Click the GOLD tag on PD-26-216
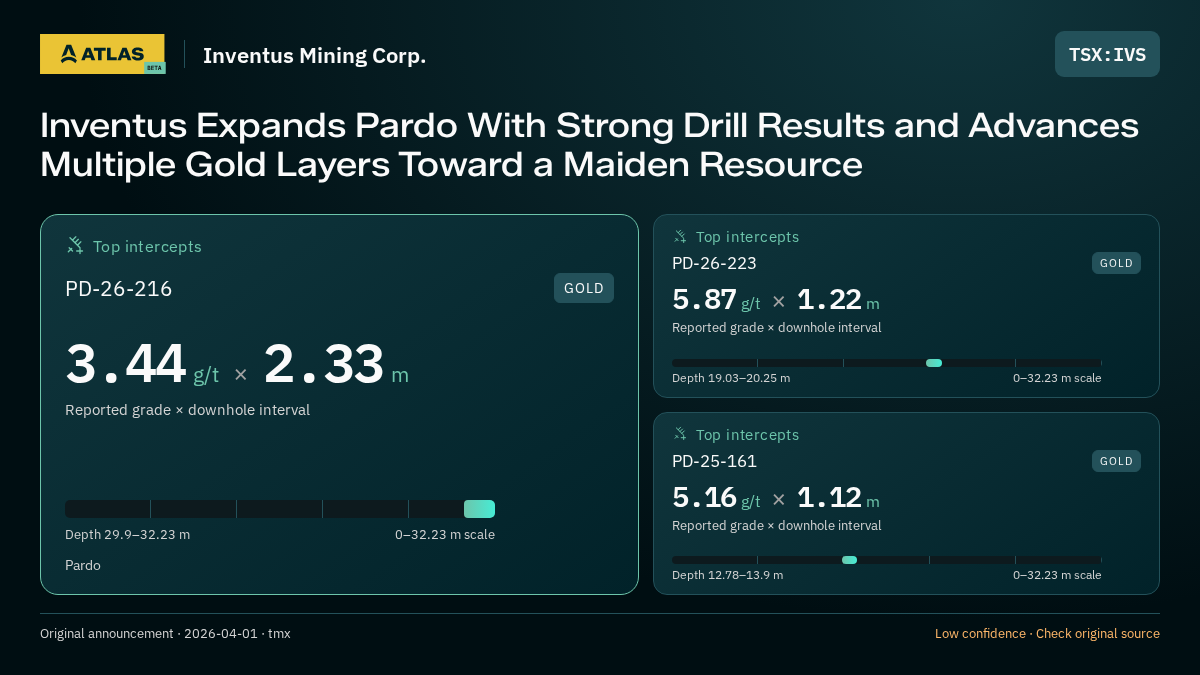Image resolution: width=1200 pixels, height=675 pixels. 584,288
